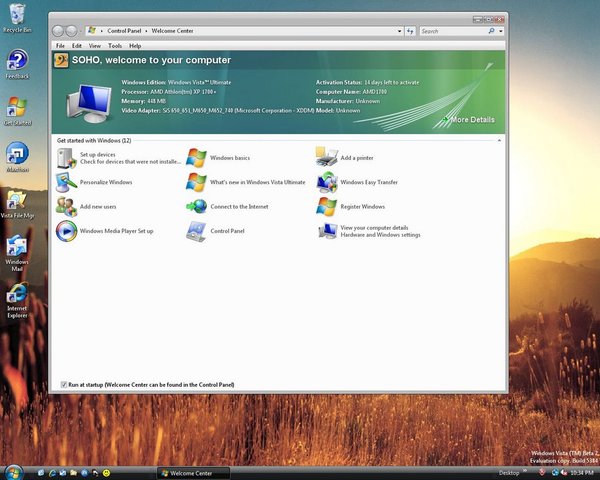Open the search options dropdown arrow

click(x=501, y=31)
